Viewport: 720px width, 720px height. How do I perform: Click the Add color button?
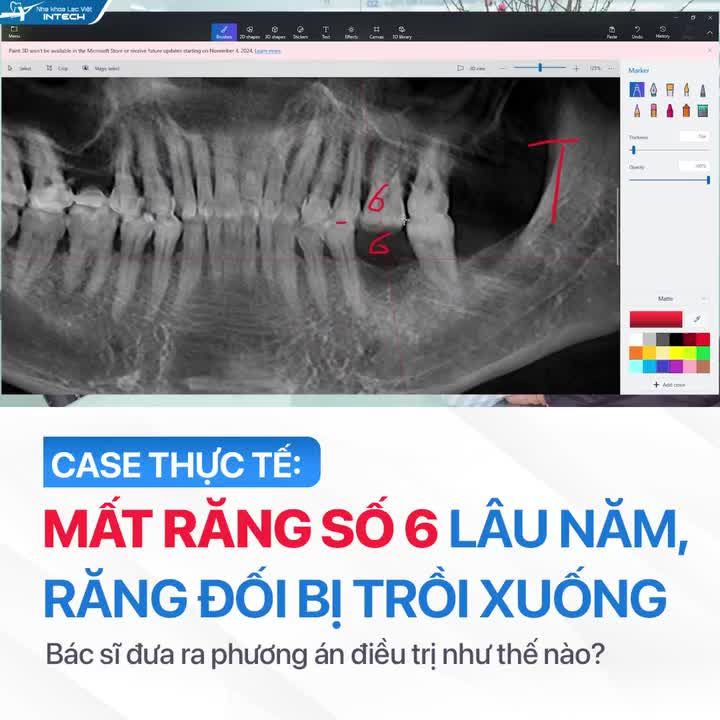(669, 384)
